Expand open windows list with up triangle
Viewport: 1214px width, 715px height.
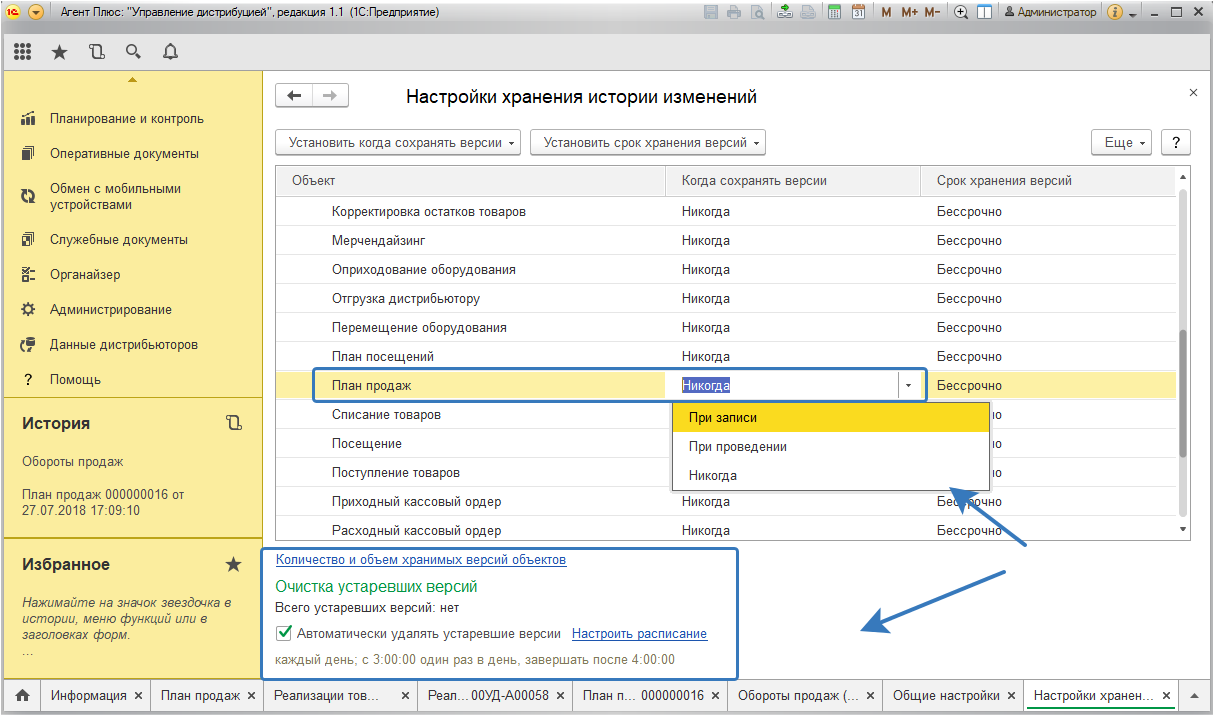(1193, 696)
